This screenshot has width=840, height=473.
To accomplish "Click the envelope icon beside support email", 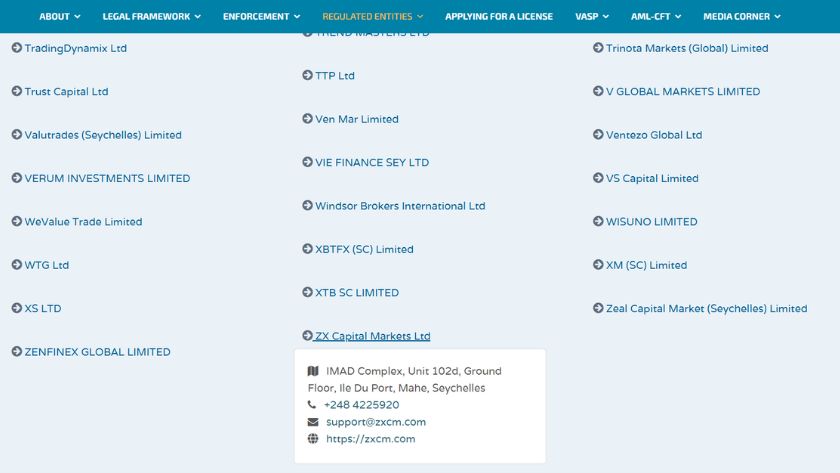I will (313, 422).
